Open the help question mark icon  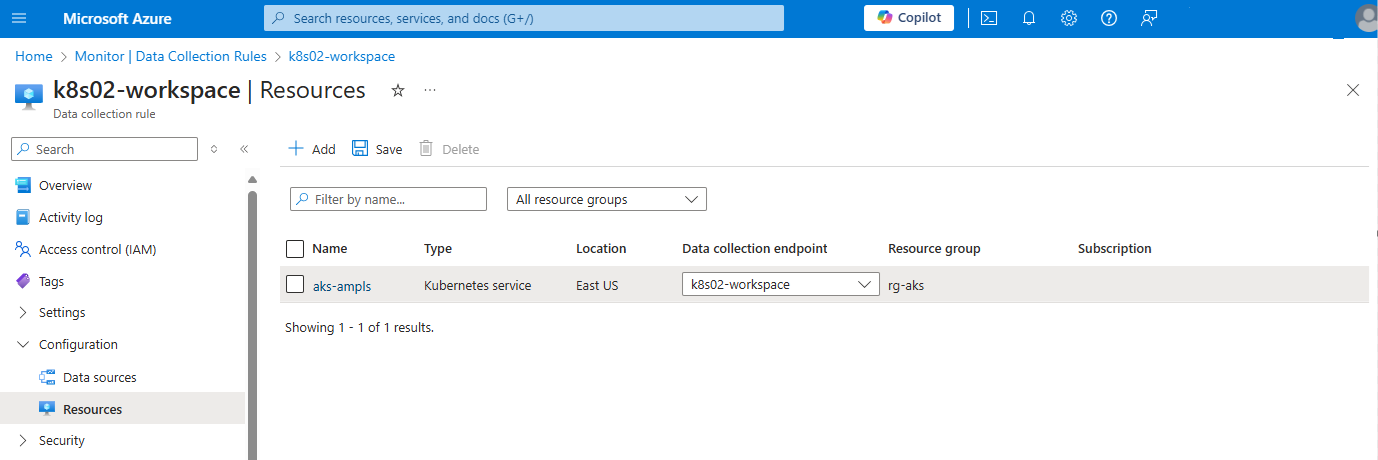[1108, 18]
